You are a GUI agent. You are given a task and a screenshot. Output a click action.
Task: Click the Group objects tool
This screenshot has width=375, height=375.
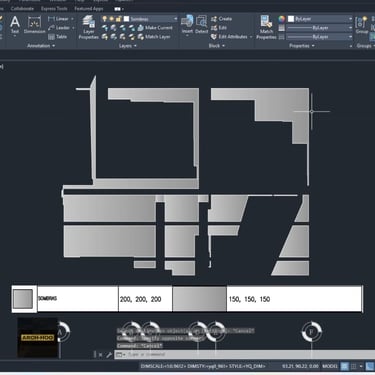pos(361,24)
